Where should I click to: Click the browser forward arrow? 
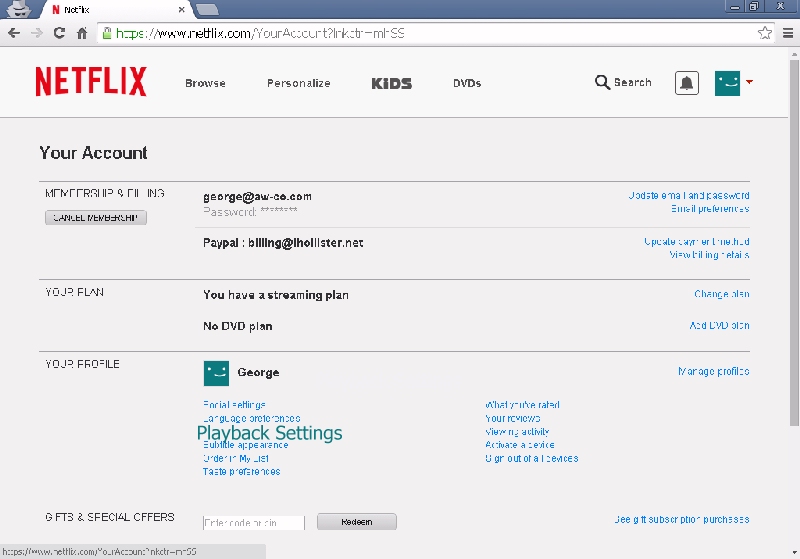pyautogui.click(x=37, y=33)
